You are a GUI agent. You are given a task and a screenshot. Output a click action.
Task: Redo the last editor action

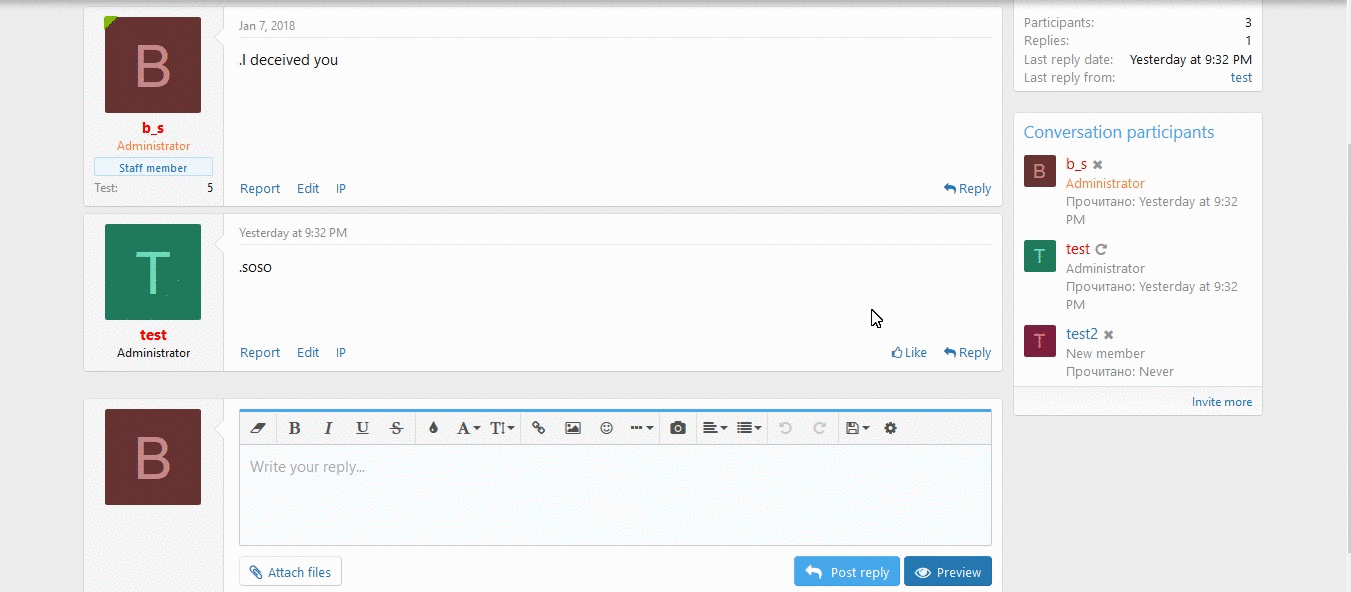coord(820,428)
